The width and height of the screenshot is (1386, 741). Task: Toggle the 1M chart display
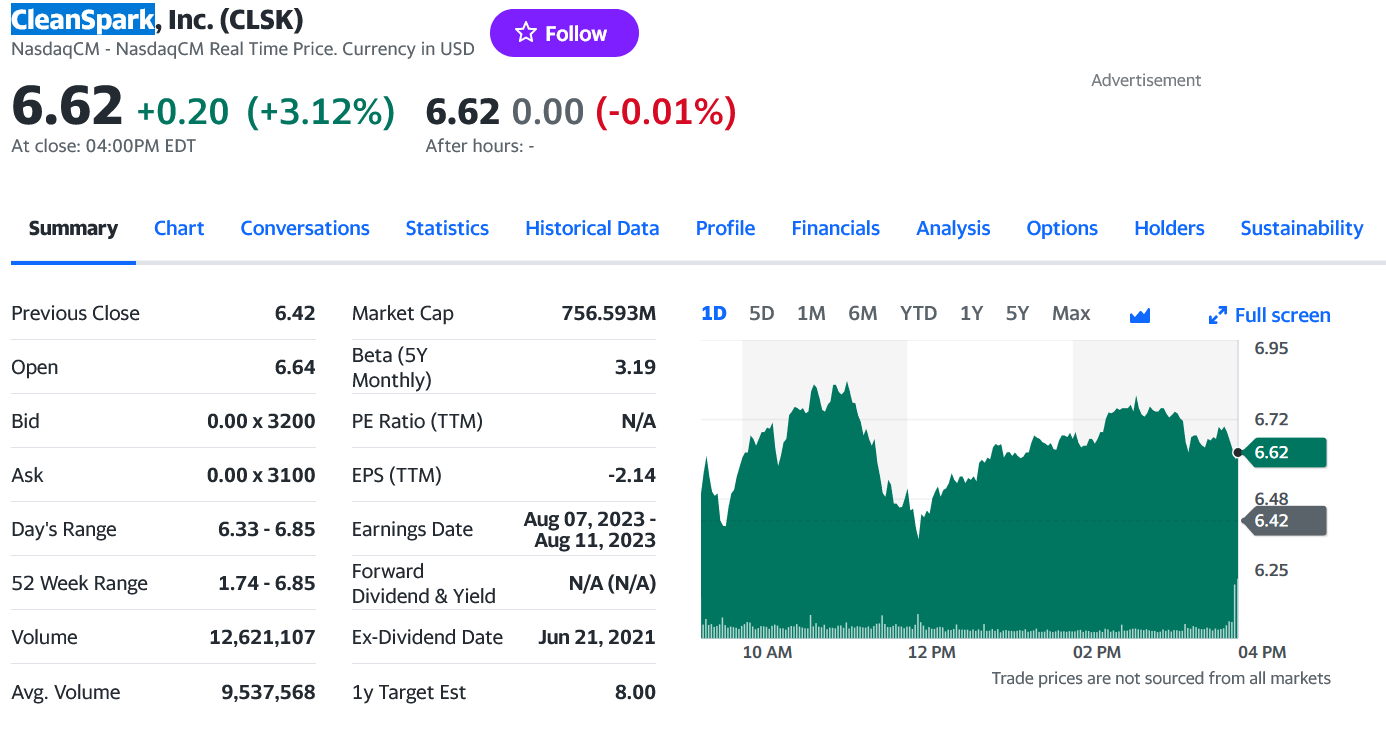(811, 313)
